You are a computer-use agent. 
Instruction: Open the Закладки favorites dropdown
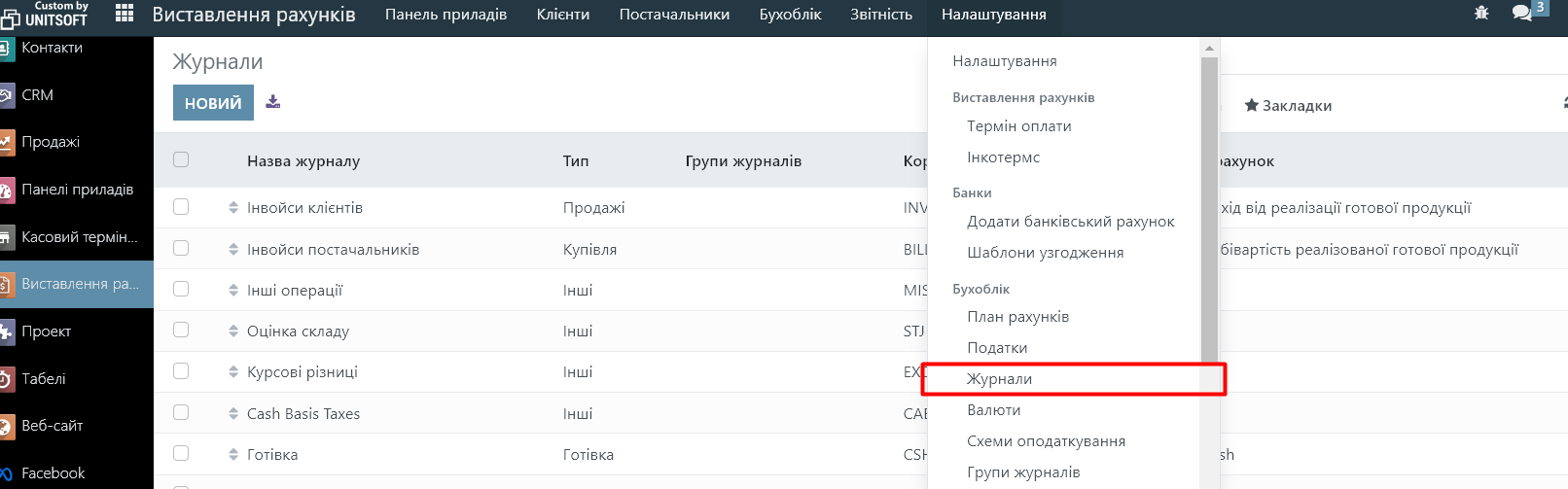tap(1288, 106)
